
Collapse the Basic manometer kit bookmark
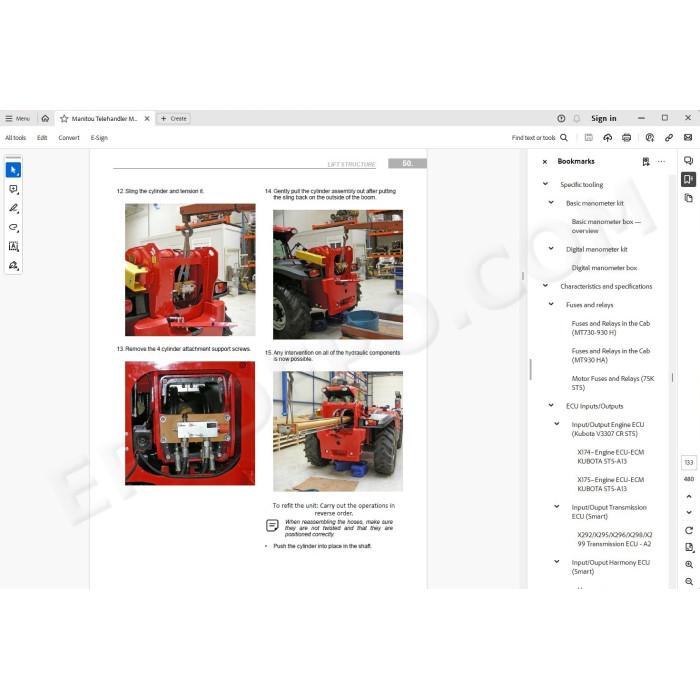pos(551,203)
